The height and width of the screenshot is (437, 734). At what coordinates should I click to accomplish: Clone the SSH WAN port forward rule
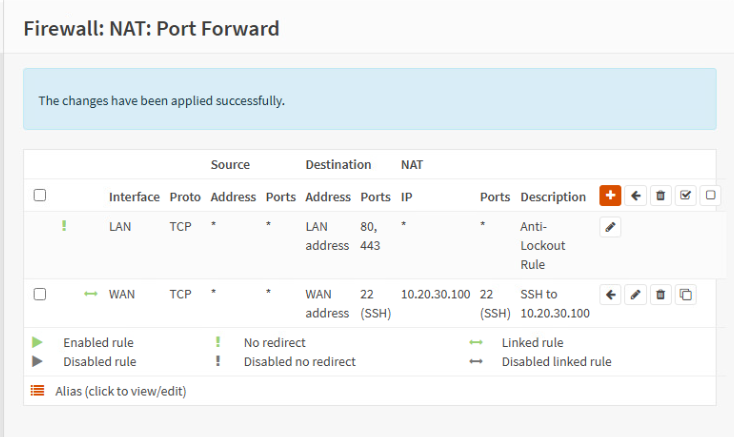[685, 295]
